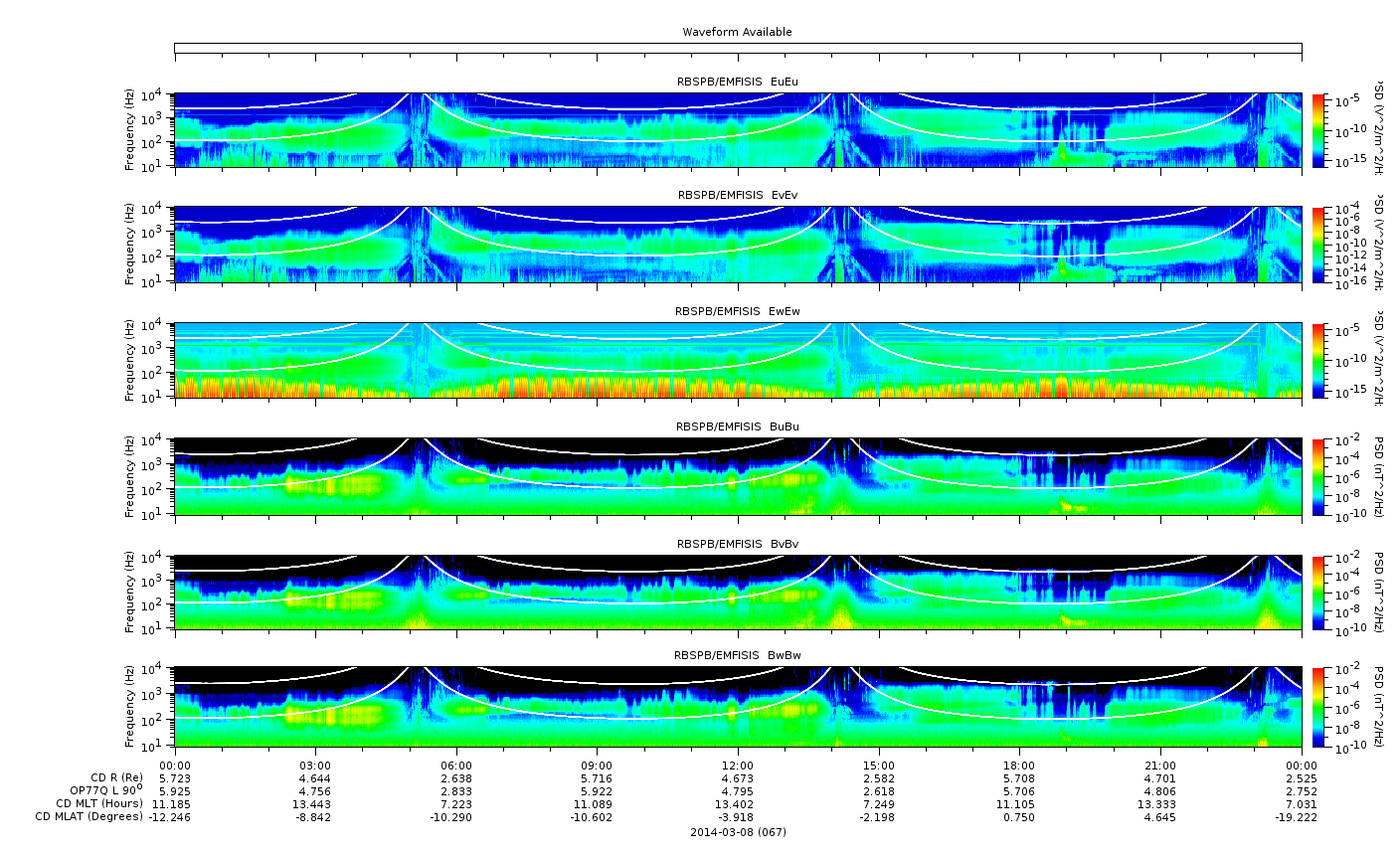Click the RBSPB/EMFISIS BuBu panel title
The height and width of the screenshot is (854, 1400).
(x=738, y=427)
